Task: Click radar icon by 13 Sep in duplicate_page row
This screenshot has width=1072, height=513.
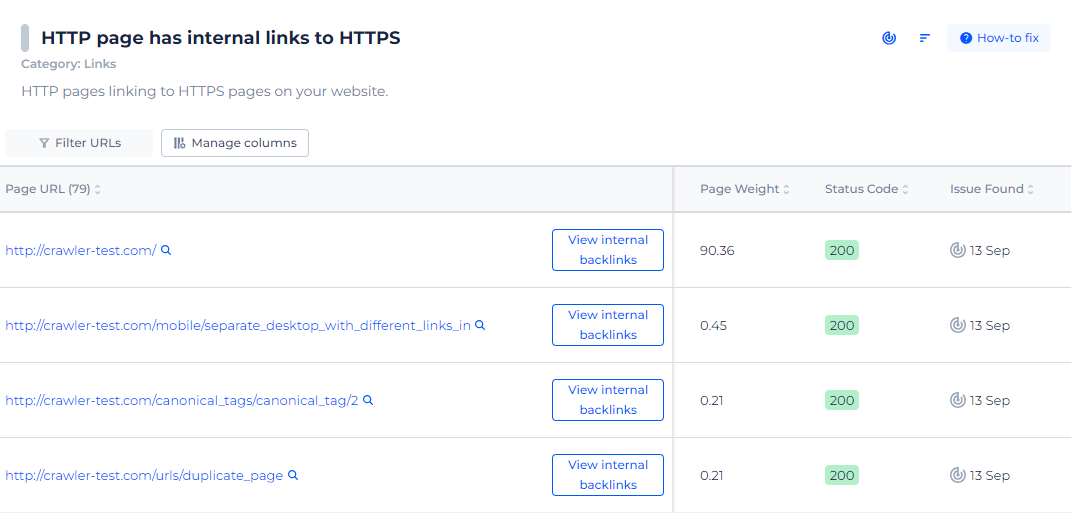Action: [x=958, y=475]
